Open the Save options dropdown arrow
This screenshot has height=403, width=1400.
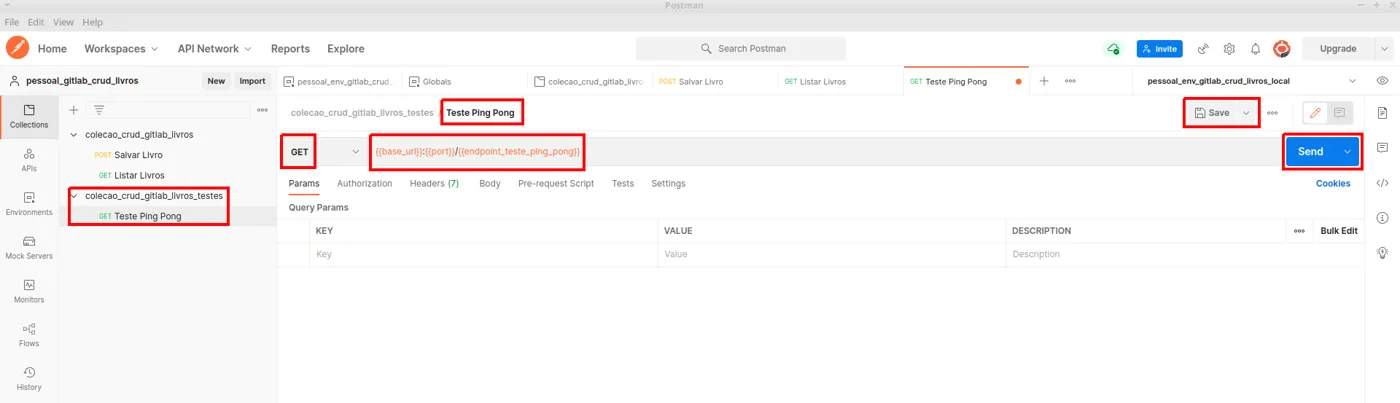[x=1246, y=113]
